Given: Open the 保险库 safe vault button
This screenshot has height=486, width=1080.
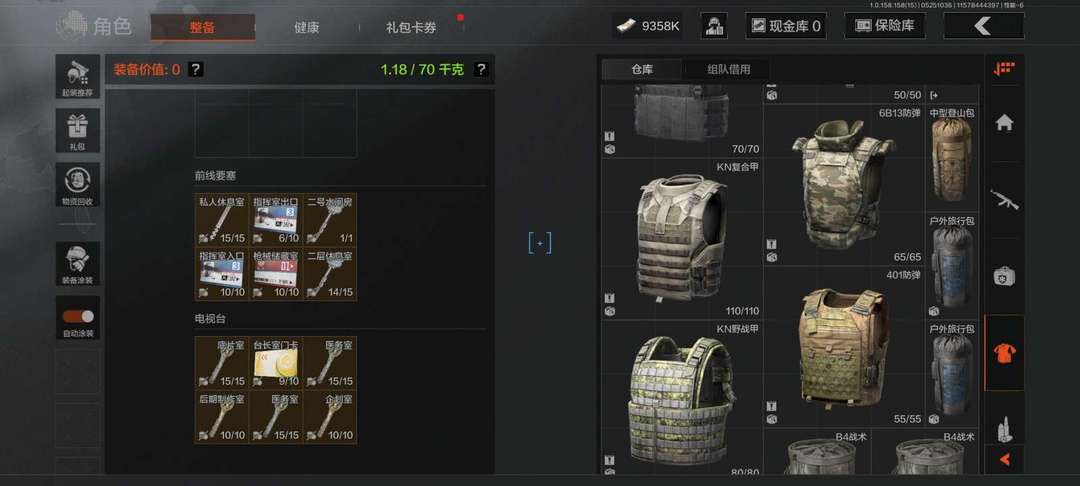Looking at the screenshot, I should click(x=884, y=26).
